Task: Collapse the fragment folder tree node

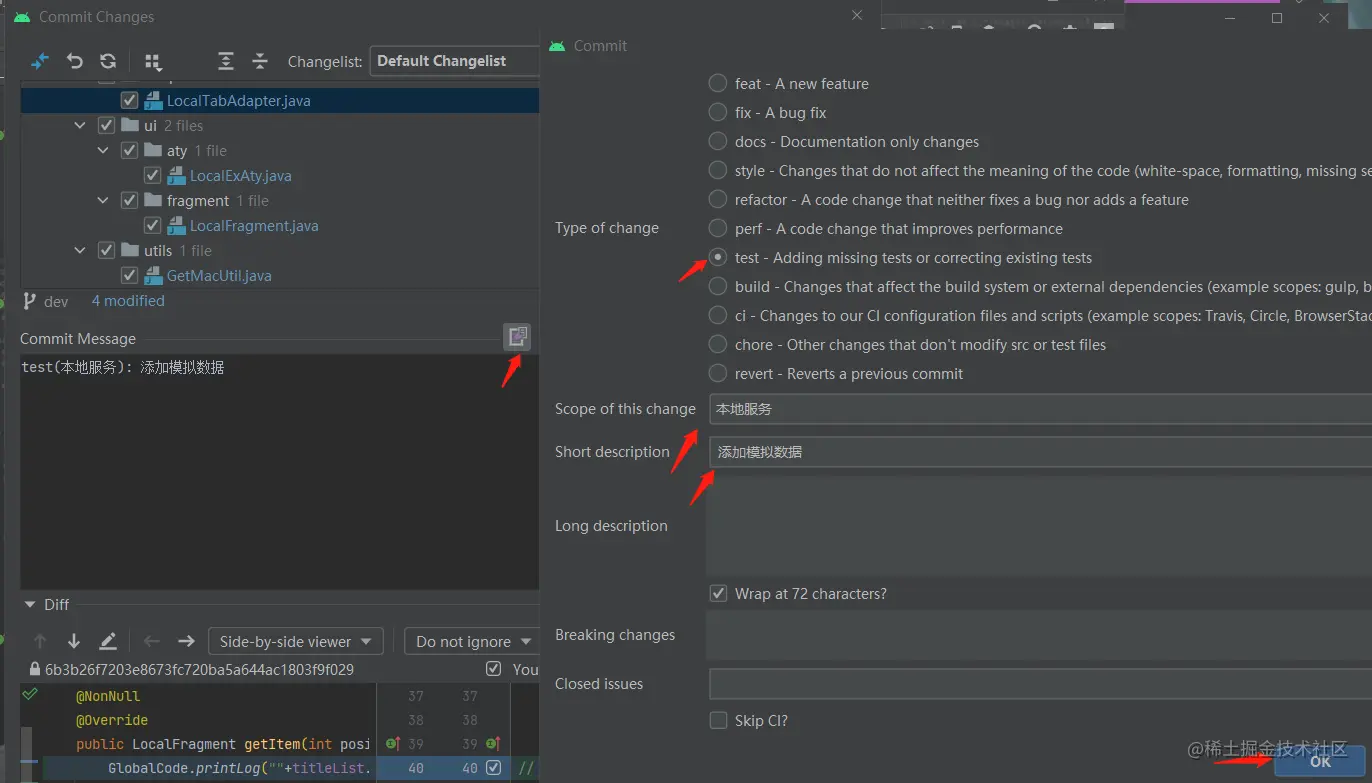Action: pos(103,201)
